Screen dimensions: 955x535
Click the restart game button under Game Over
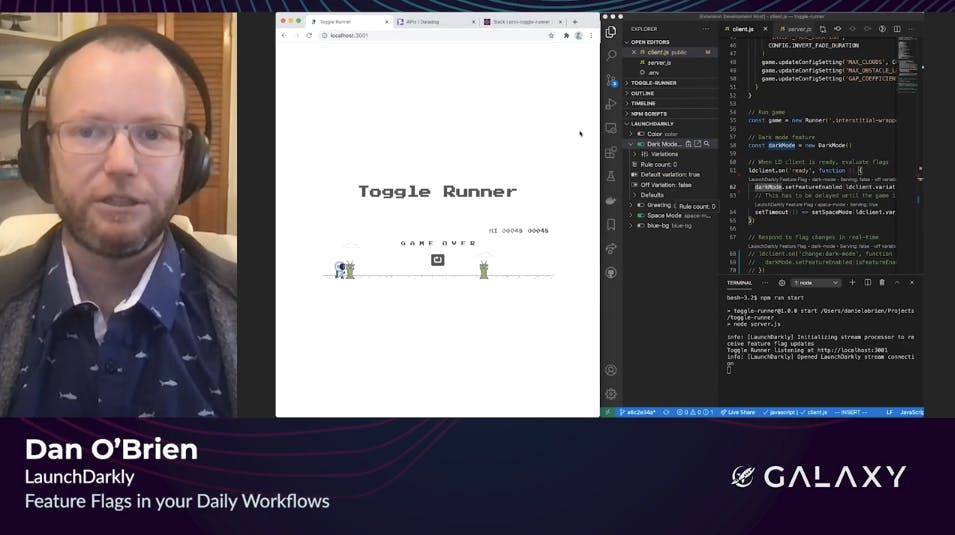pos(437,260)
